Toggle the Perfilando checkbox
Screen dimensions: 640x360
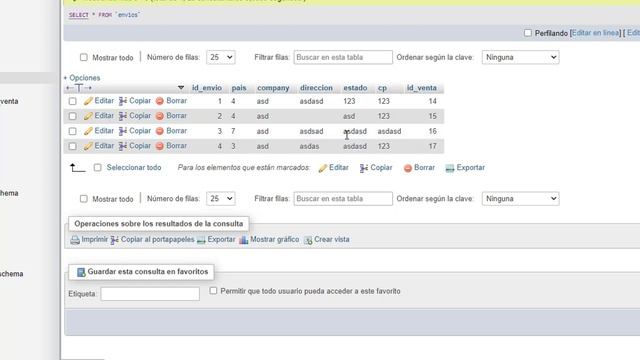point(528,33)
